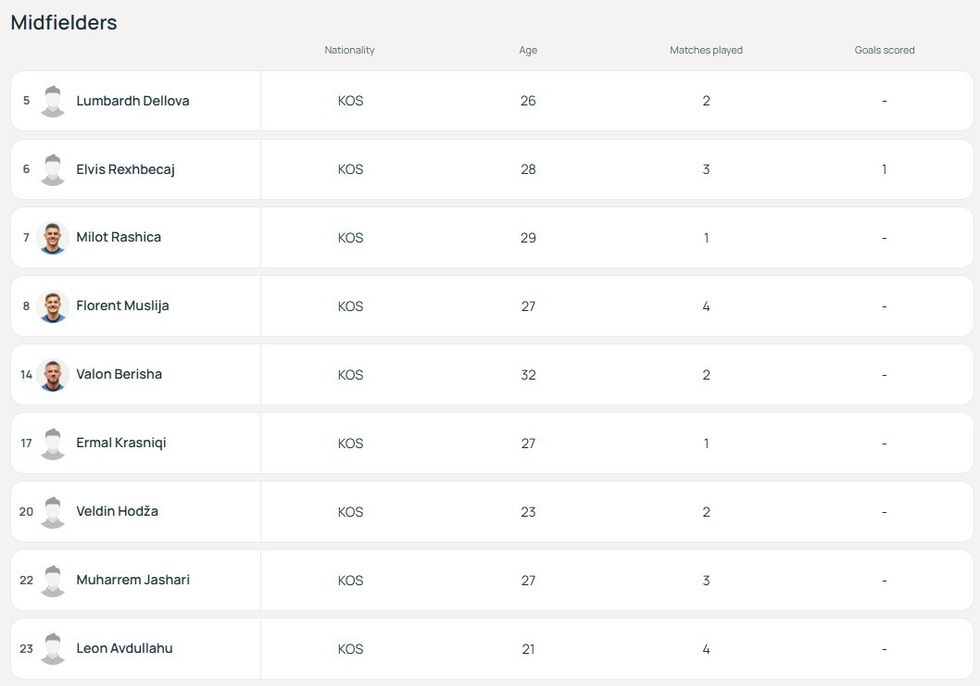Click Ermal Krasniqi's avatar placeholder icon
The width and height of the screenshot is (980, 686).
[x=52, y=443]
